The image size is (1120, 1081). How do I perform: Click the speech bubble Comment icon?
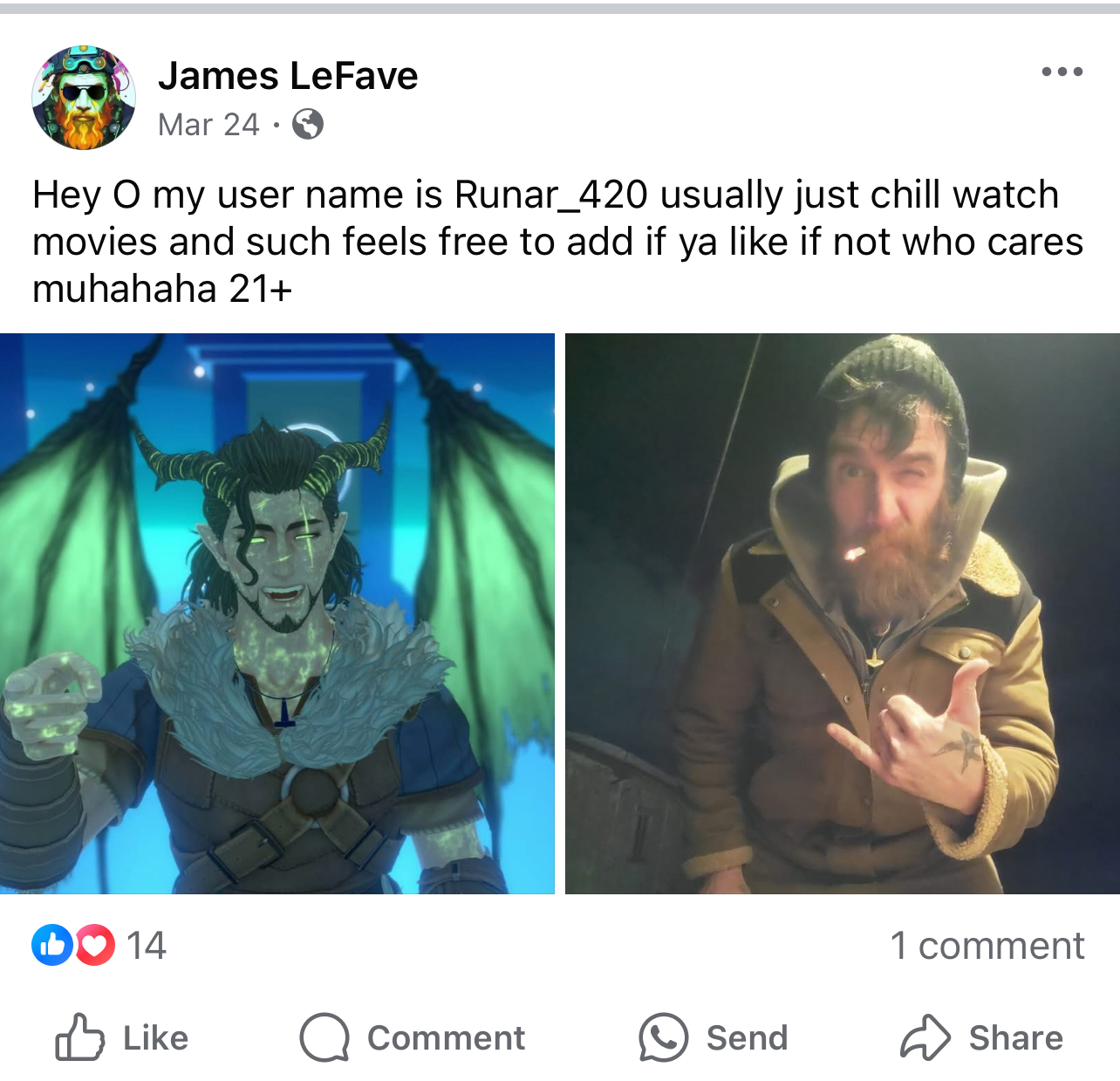point(324,1037)
